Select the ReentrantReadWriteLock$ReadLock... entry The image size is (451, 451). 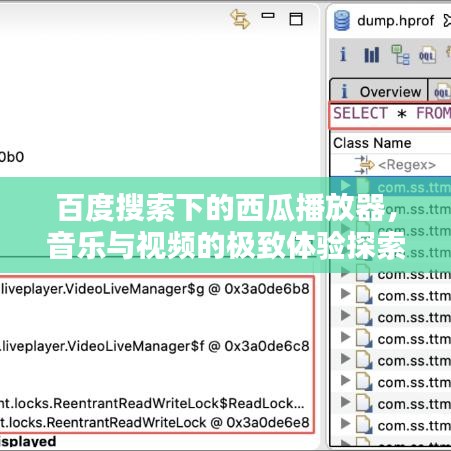[152, 404]
